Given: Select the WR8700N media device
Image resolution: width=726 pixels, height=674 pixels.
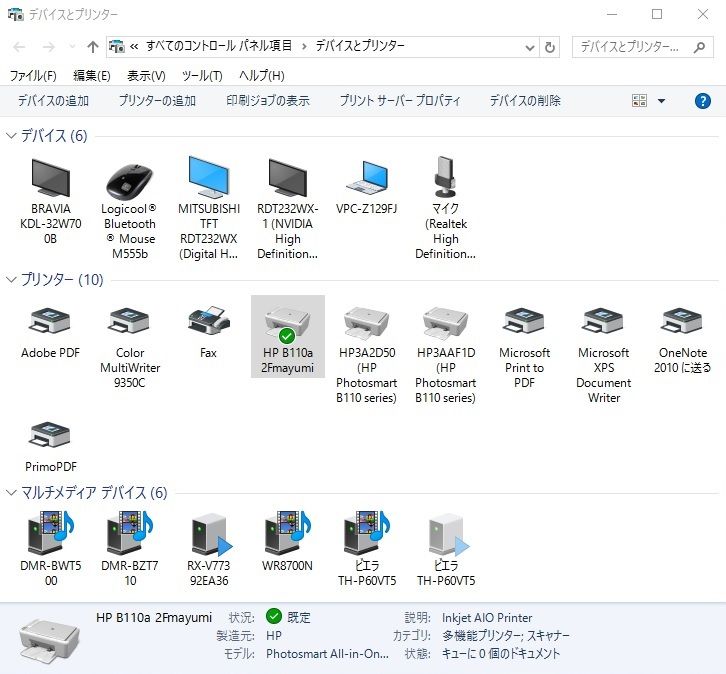Looking at the screenshot, I should coord(288,532).
